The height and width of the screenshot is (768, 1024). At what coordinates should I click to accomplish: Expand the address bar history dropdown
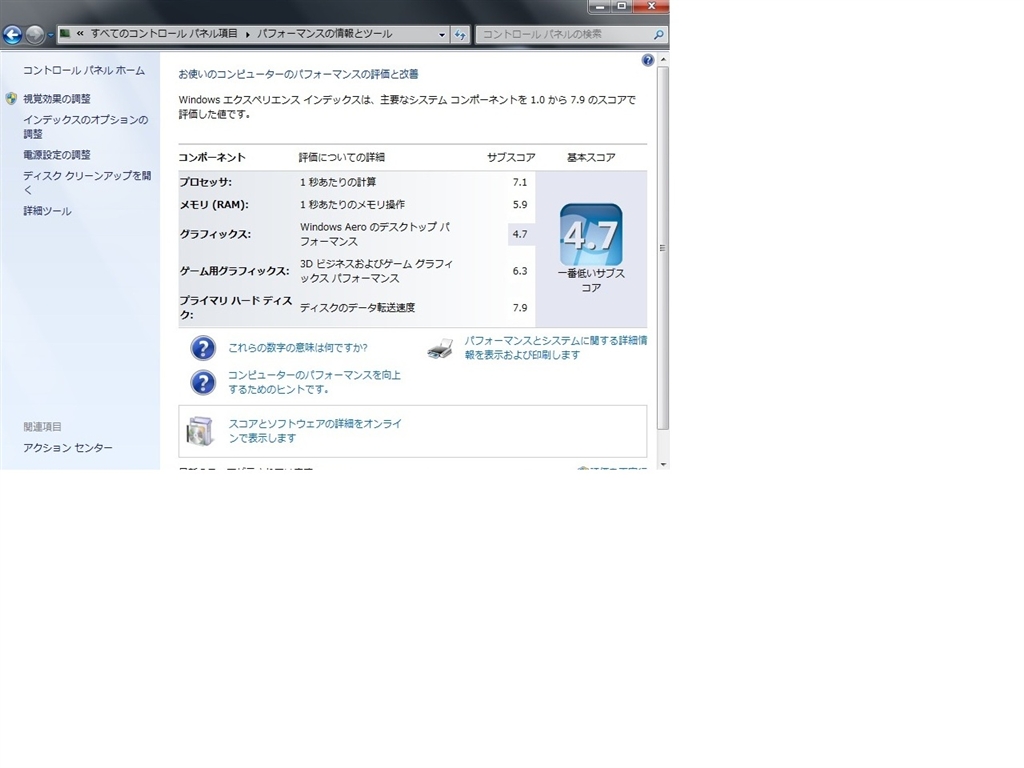442,35
